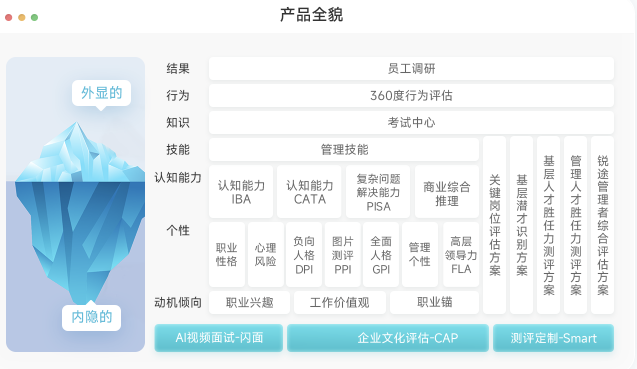Select 测评定制-Smart button
Image resolution: width=637 pixels, height=369 pixels.
[553, 338]
